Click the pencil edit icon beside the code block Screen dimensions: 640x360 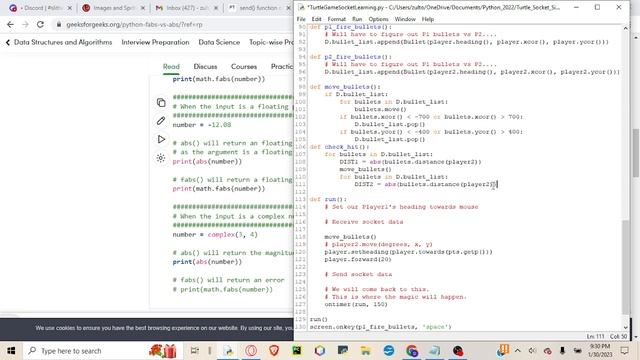point(161,120)
